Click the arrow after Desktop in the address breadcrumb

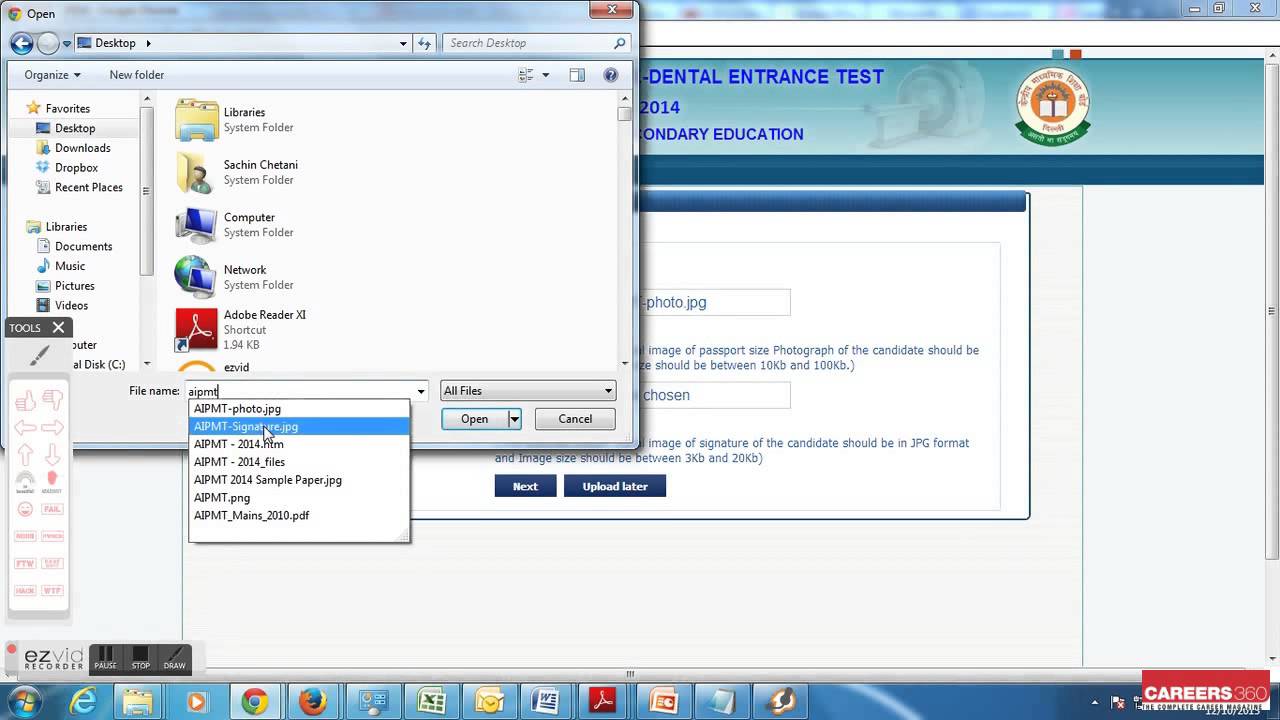(148, 43)
